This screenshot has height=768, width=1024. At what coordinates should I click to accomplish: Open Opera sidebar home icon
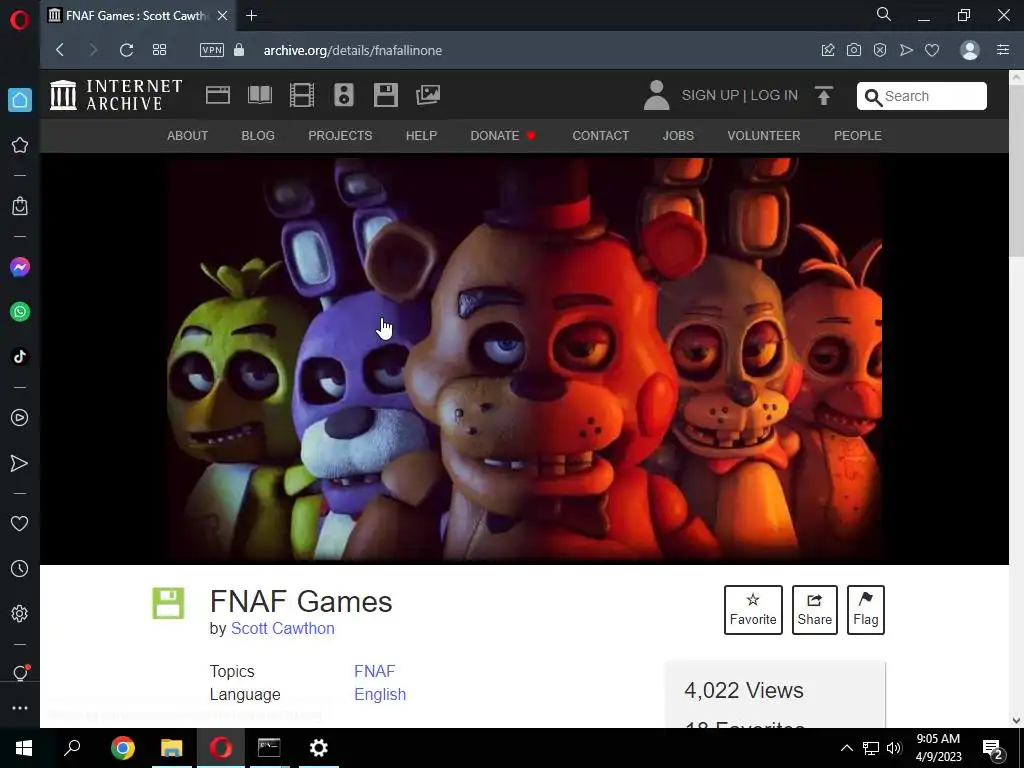[20, 100]
